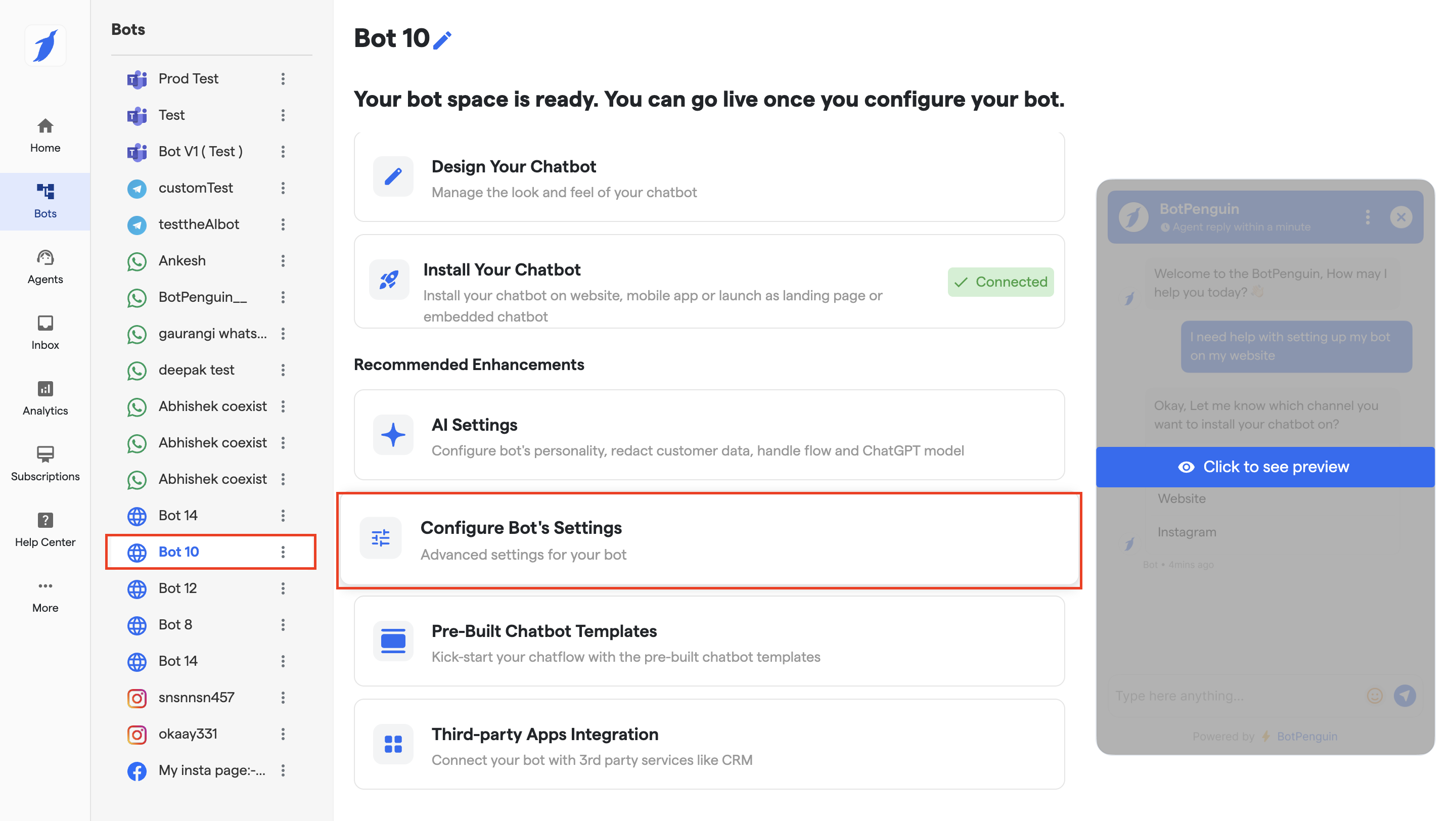Expand options menu for snsnnsn457 bot
Image resolution: width=1456 pixels, height=821 pixels.
click(x=283, y=697)
